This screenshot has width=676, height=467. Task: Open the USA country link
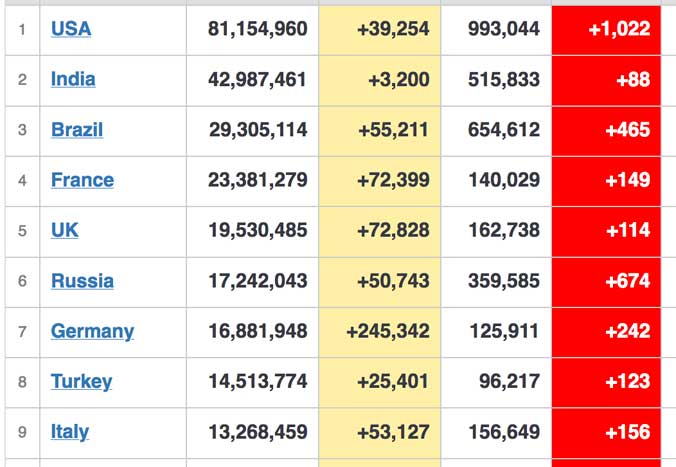click(71, 29)
